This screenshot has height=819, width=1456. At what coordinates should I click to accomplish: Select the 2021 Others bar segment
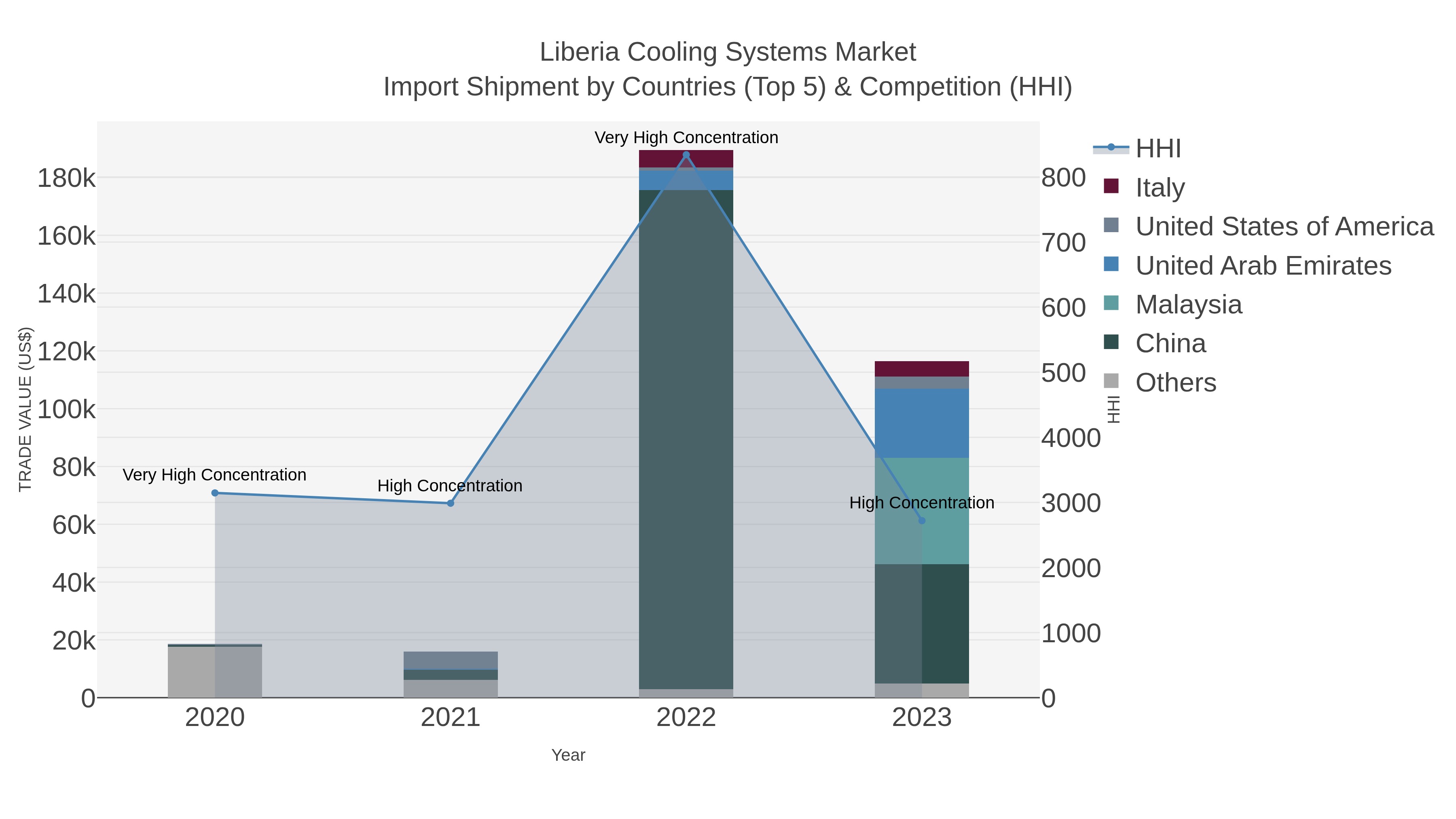[451, 688]
